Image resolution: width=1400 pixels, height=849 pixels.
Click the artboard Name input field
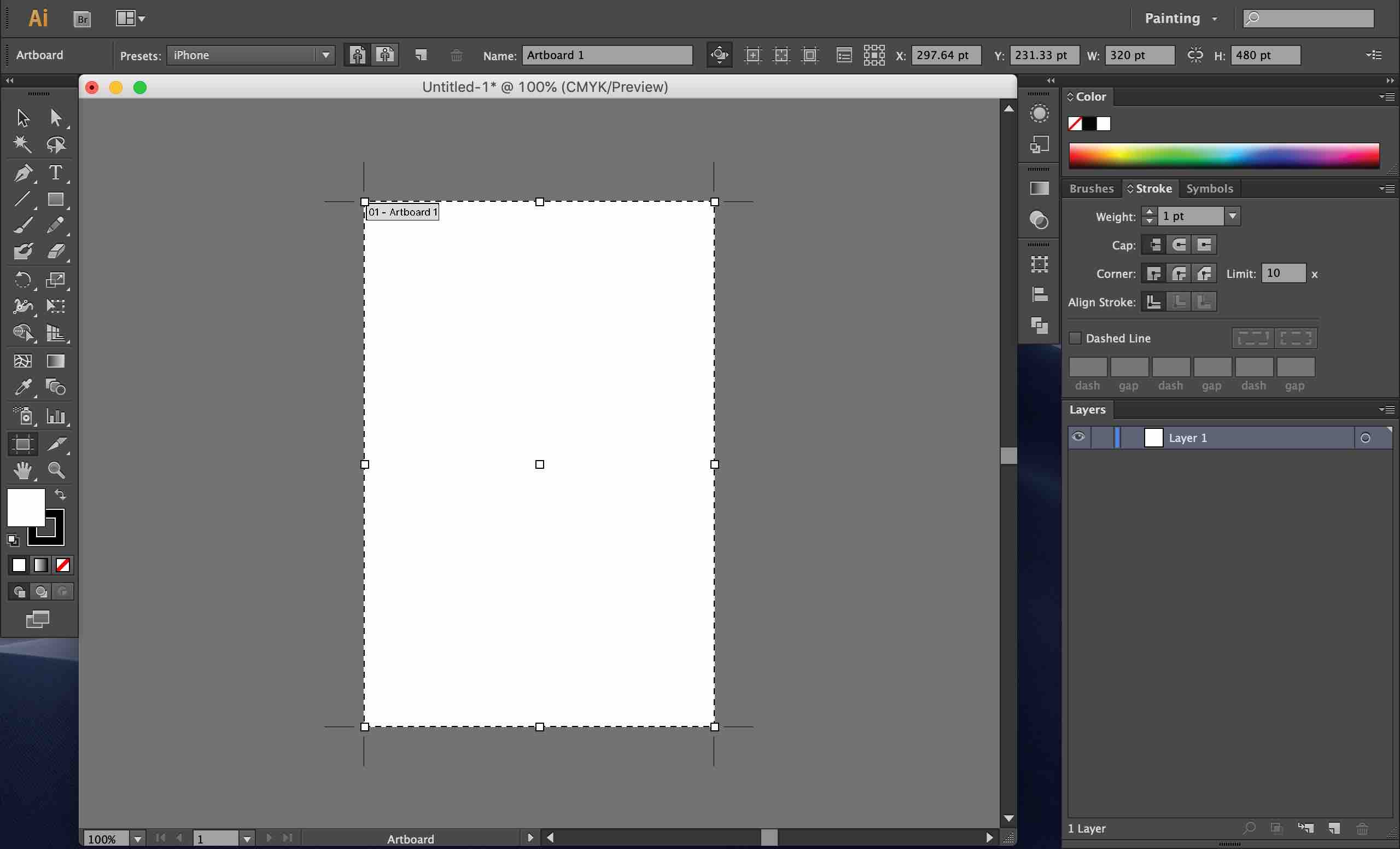pyautogui.click(x=607, y=55)
